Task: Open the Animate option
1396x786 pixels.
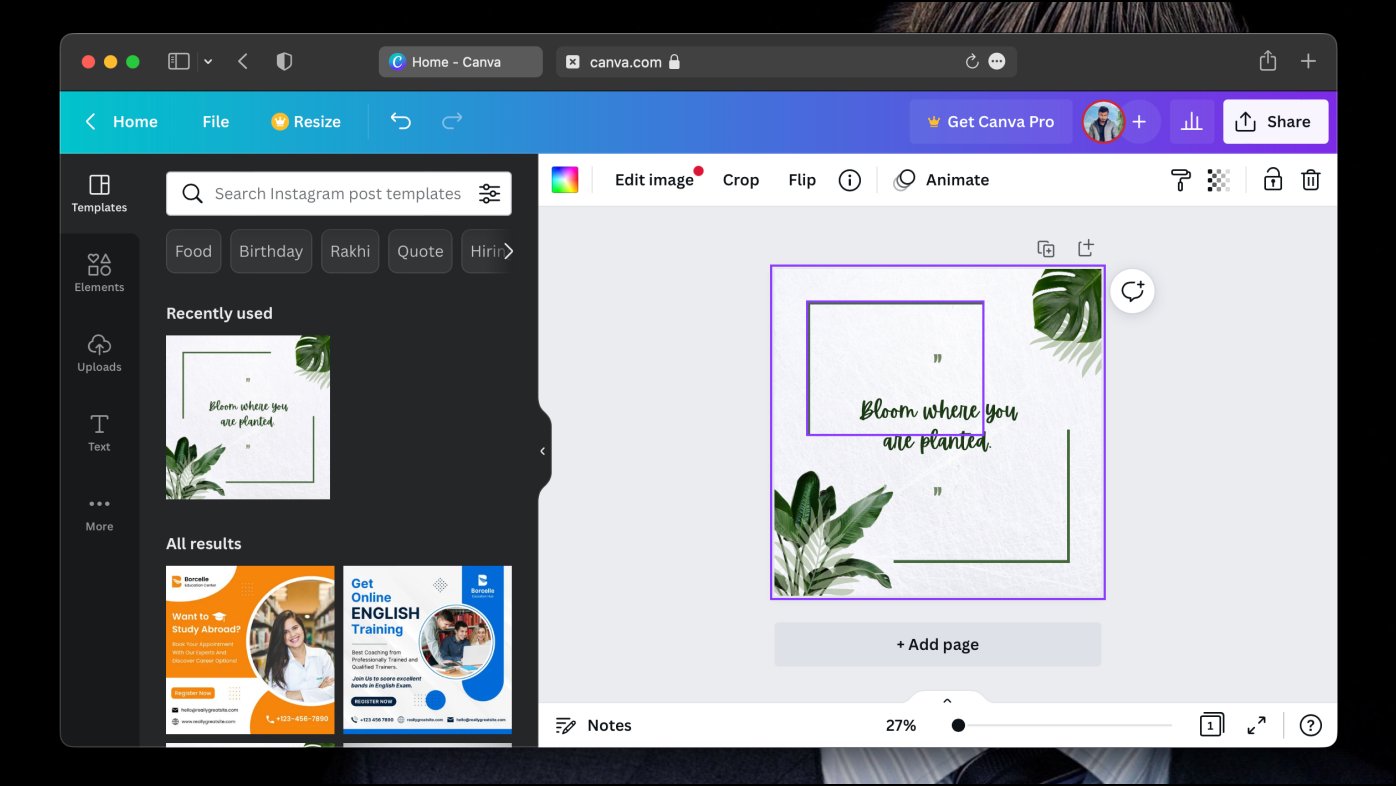Action: 941,180
